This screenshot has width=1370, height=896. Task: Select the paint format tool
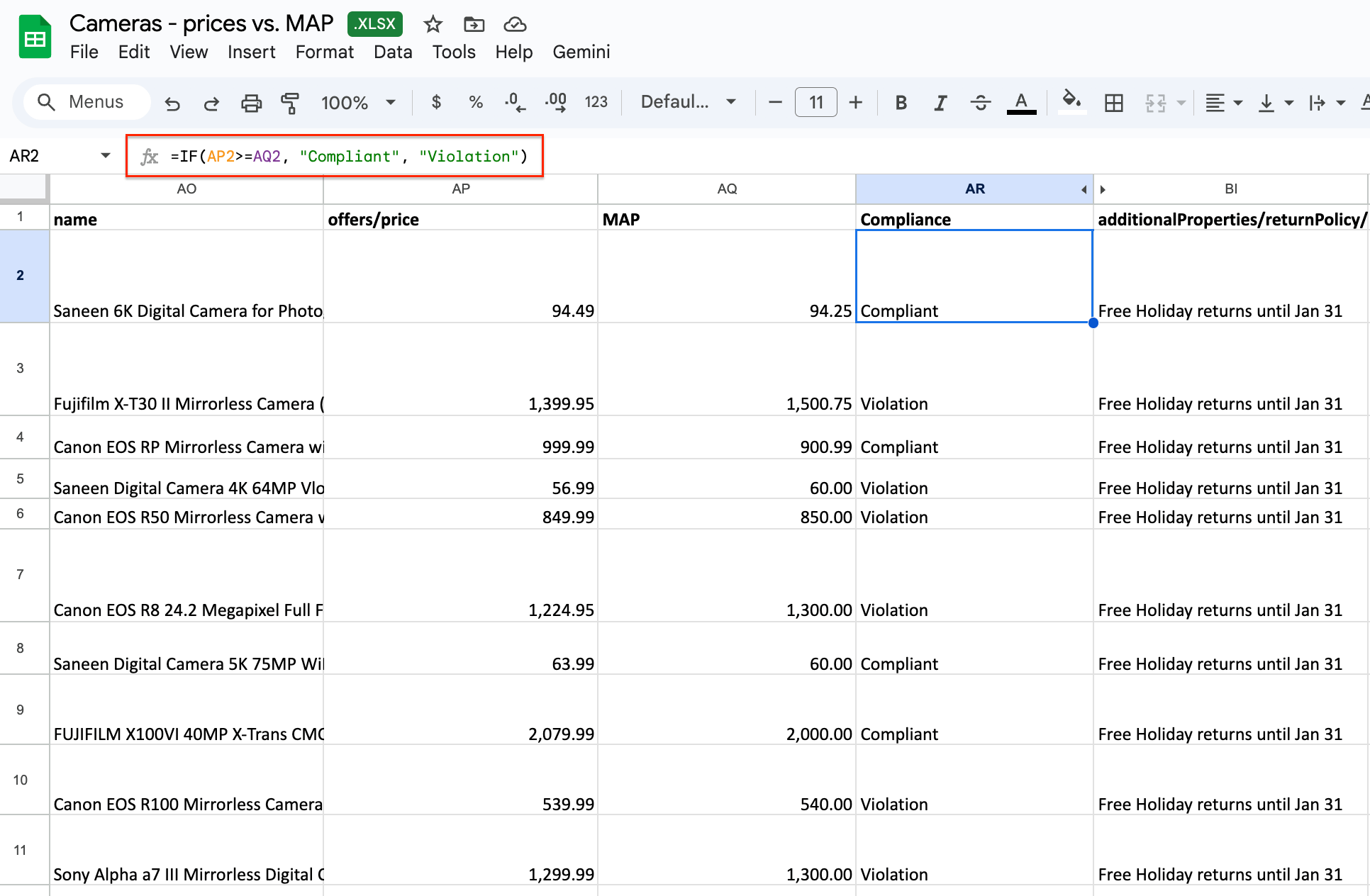tap(289, 103)
